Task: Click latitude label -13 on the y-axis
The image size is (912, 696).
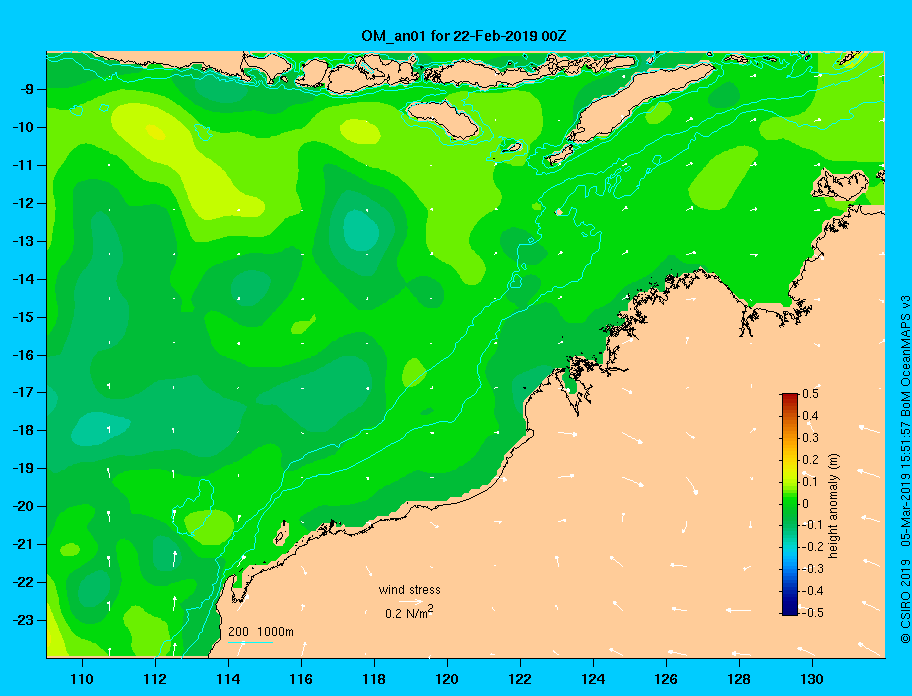Action: click(22, 241)
